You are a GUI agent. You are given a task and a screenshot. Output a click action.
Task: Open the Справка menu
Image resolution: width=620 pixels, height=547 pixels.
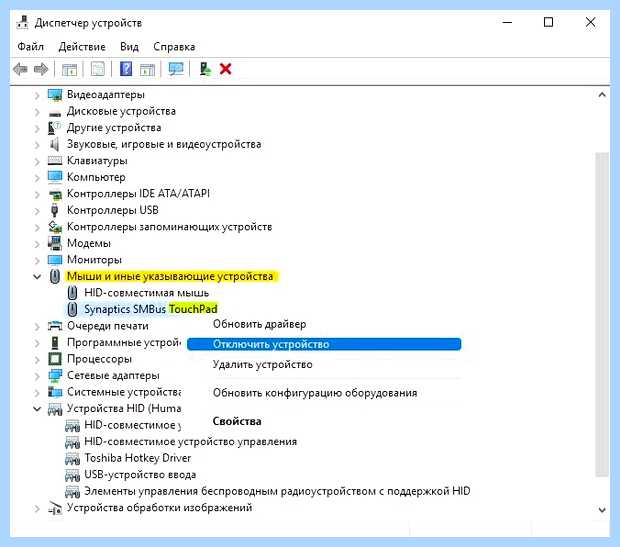click(x=174, y=47)
